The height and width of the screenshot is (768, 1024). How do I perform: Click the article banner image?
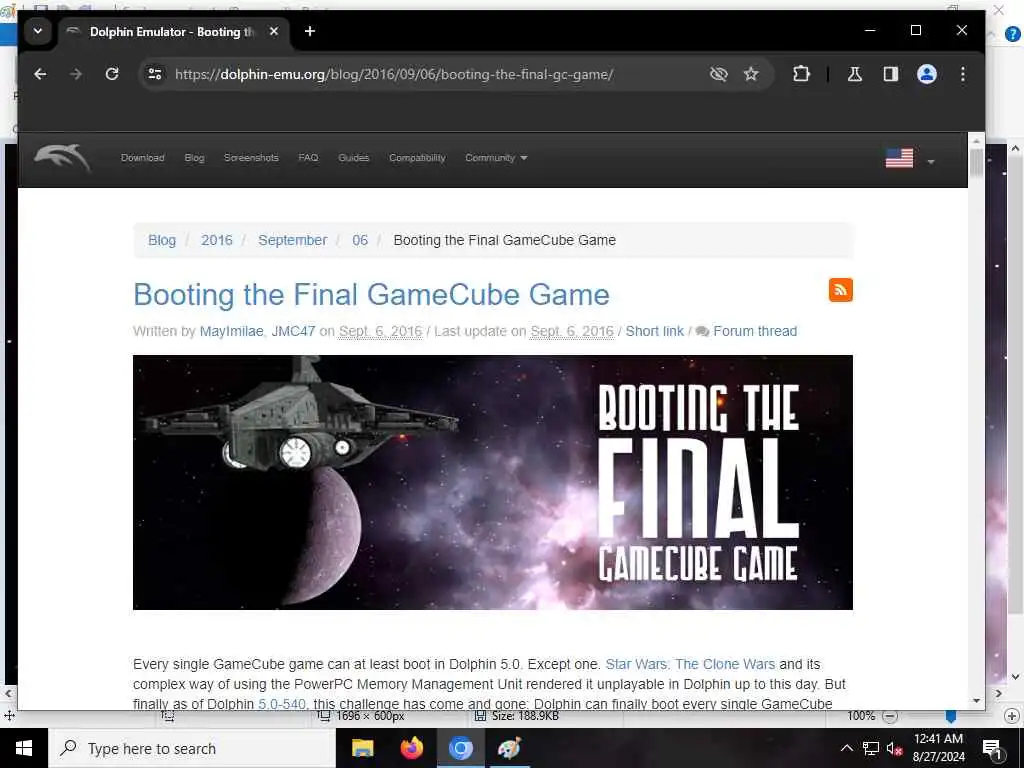coord(492,482)
